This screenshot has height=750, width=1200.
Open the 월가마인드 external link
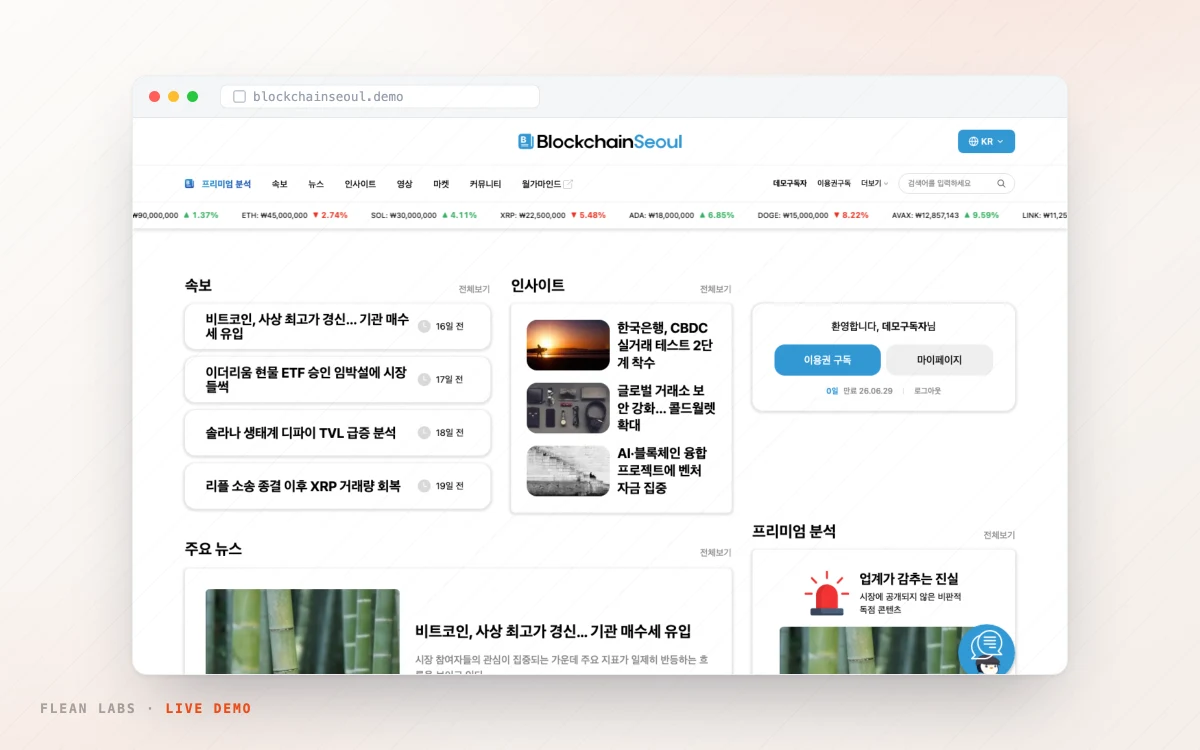click(547, 184)
